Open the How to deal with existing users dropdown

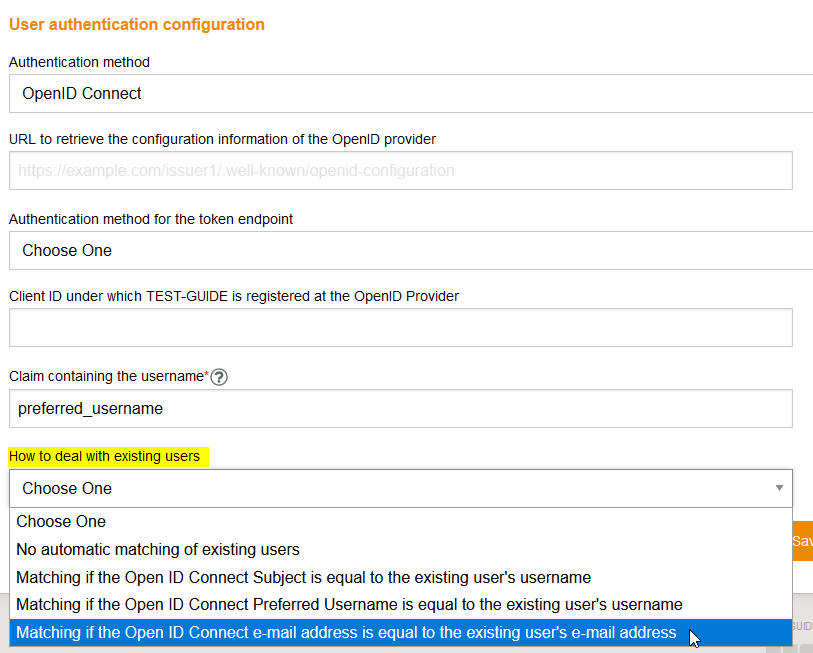click(x=400, y=488)
